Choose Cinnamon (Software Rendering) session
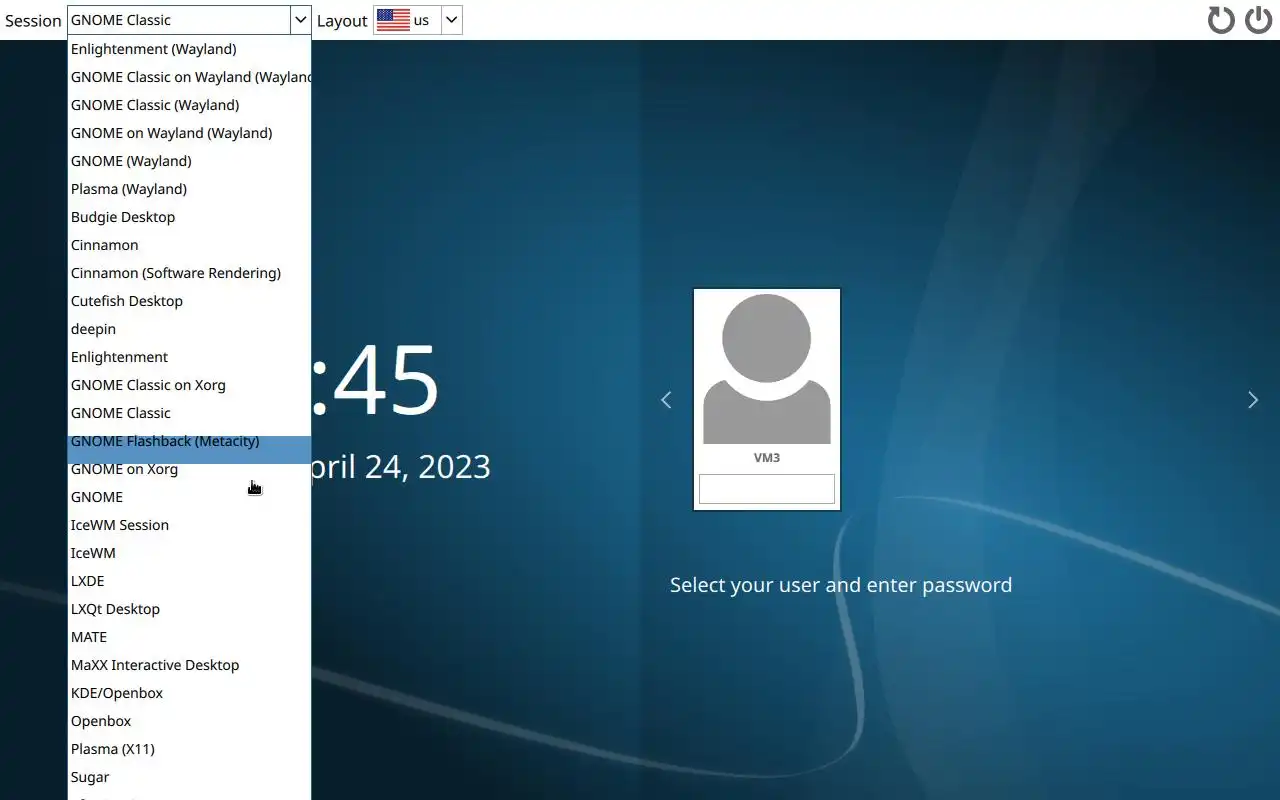Screen dimensions: 1280x800 tap(189, 273)
